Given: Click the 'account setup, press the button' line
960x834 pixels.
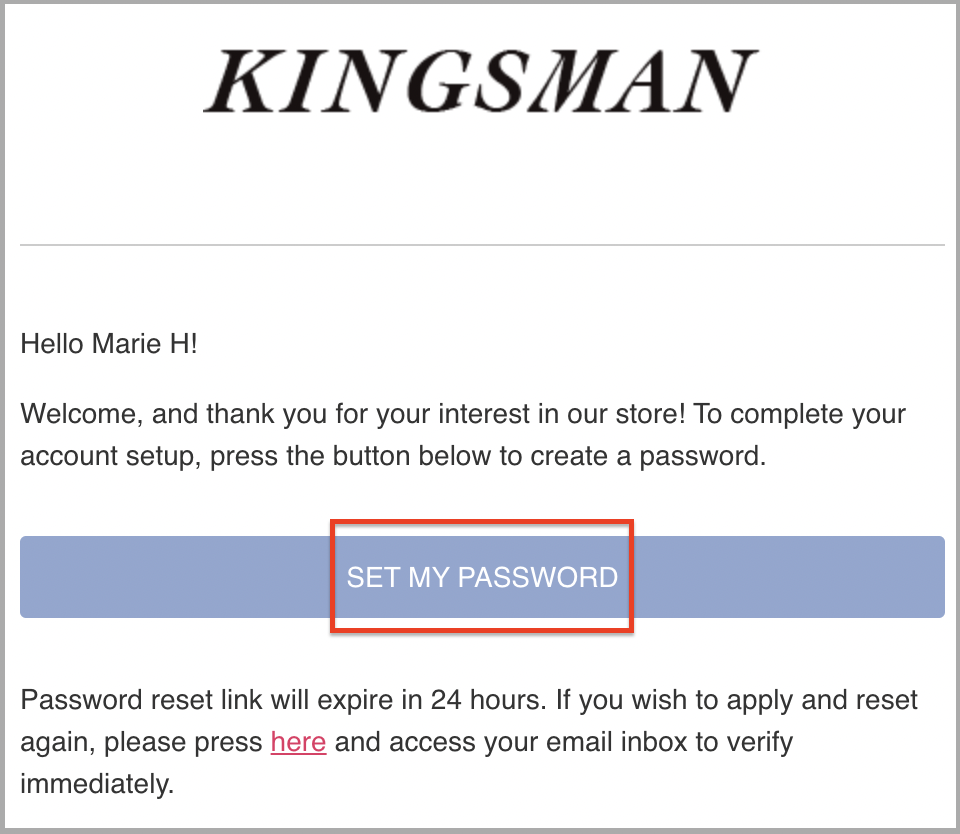Looking at the screenshot, I should click(393, 456).
